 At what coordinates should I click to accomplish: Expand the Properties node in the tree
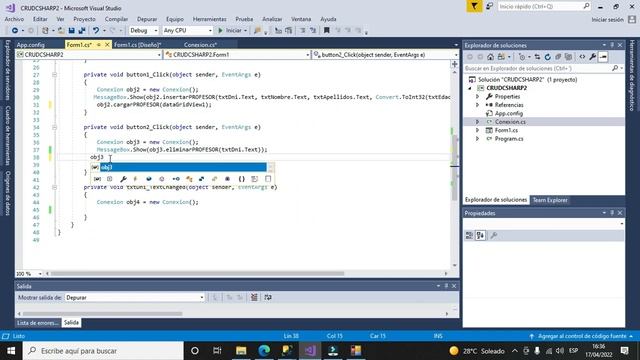[x=478, y=97]
